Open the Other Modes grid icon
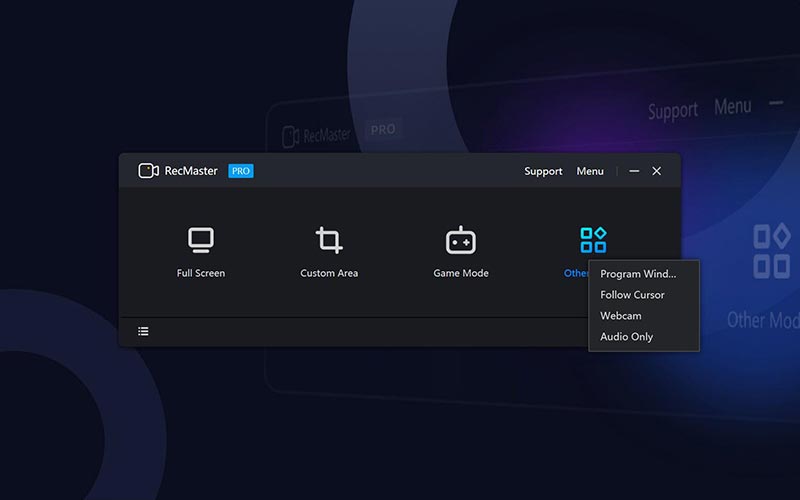Viewport: 800px width, 500px height. 593,240
